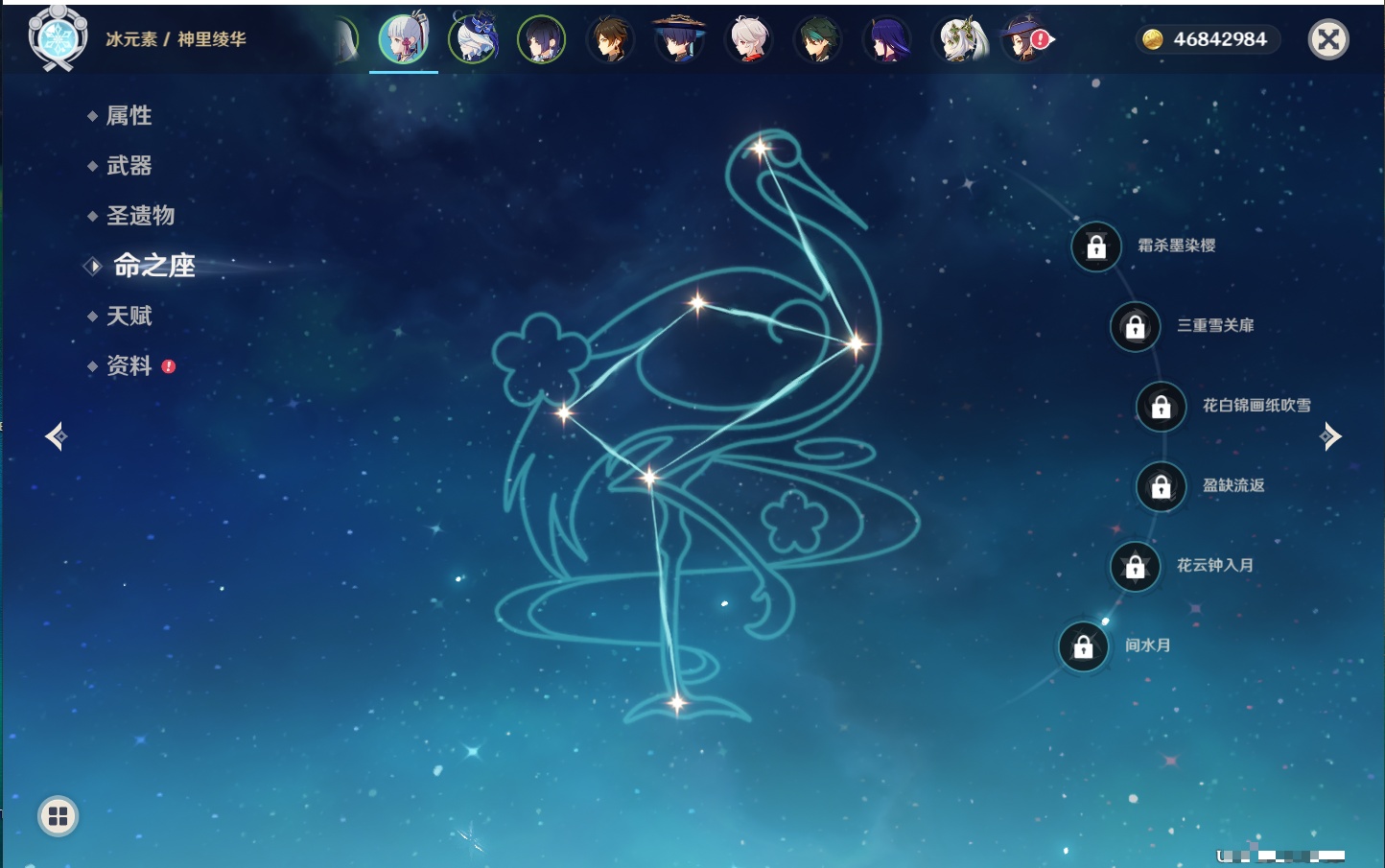Select the partially visible avatar before Ayaka
The image size is (1385, 868).
coord(346,40)
